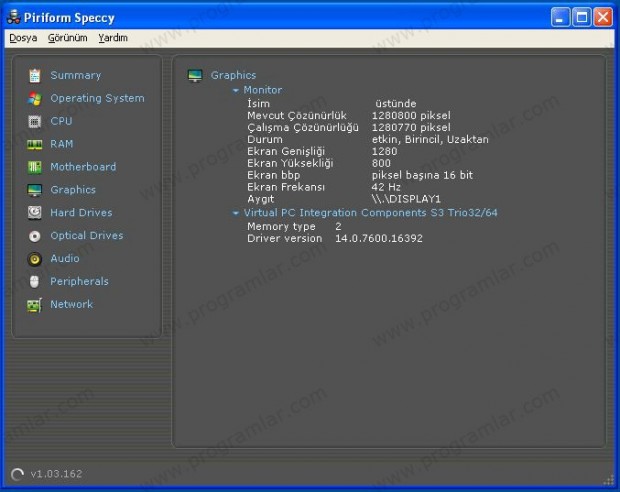Click the 14.0.7600.16392 driver value
The image size is (620, 492).
click(379, 238)
